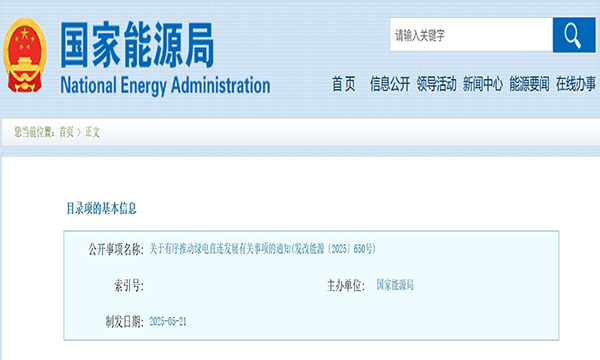Focus the keyword search input field
The image size is (600, 360).
pos(471,35)
